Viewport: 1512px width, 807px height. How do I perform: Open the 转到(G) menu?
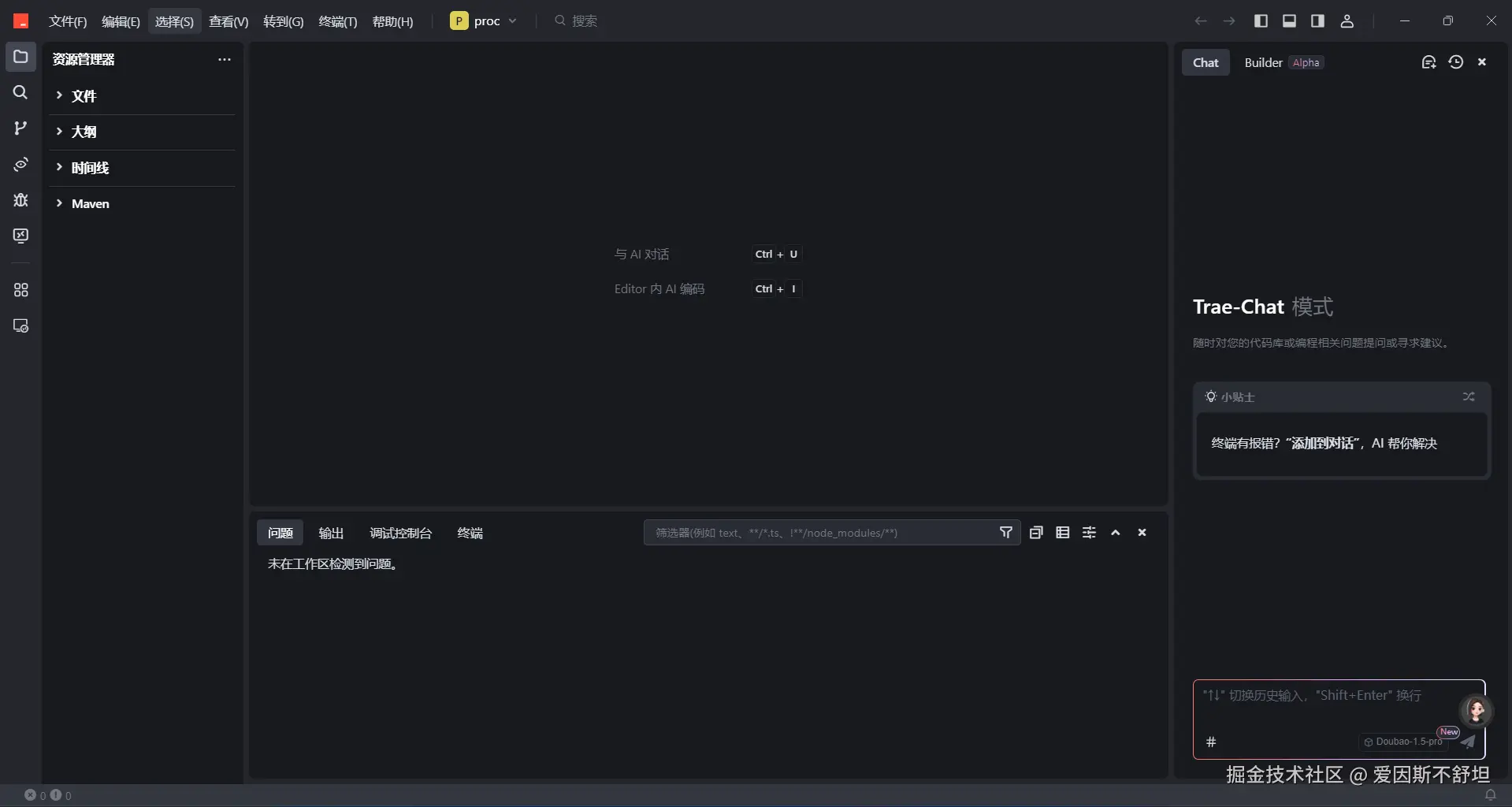coord(284,21)
